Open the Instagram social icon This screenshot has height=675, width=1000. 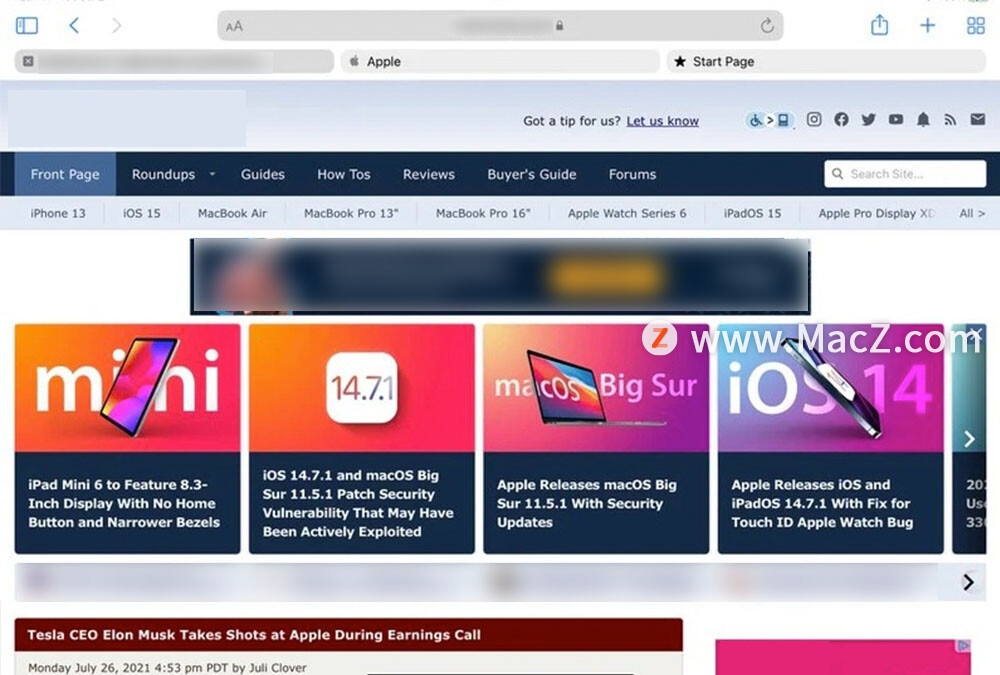[814, 119]
